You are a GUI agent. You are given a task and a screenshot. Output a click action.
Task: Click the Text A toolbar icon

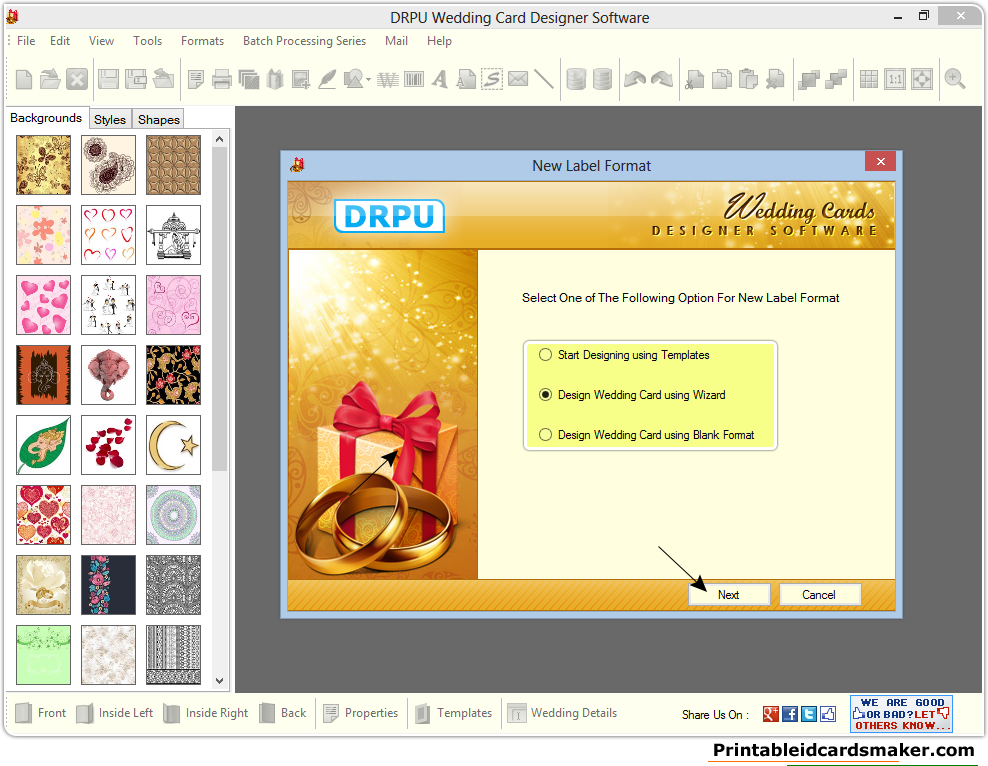(x=440, y=79)
